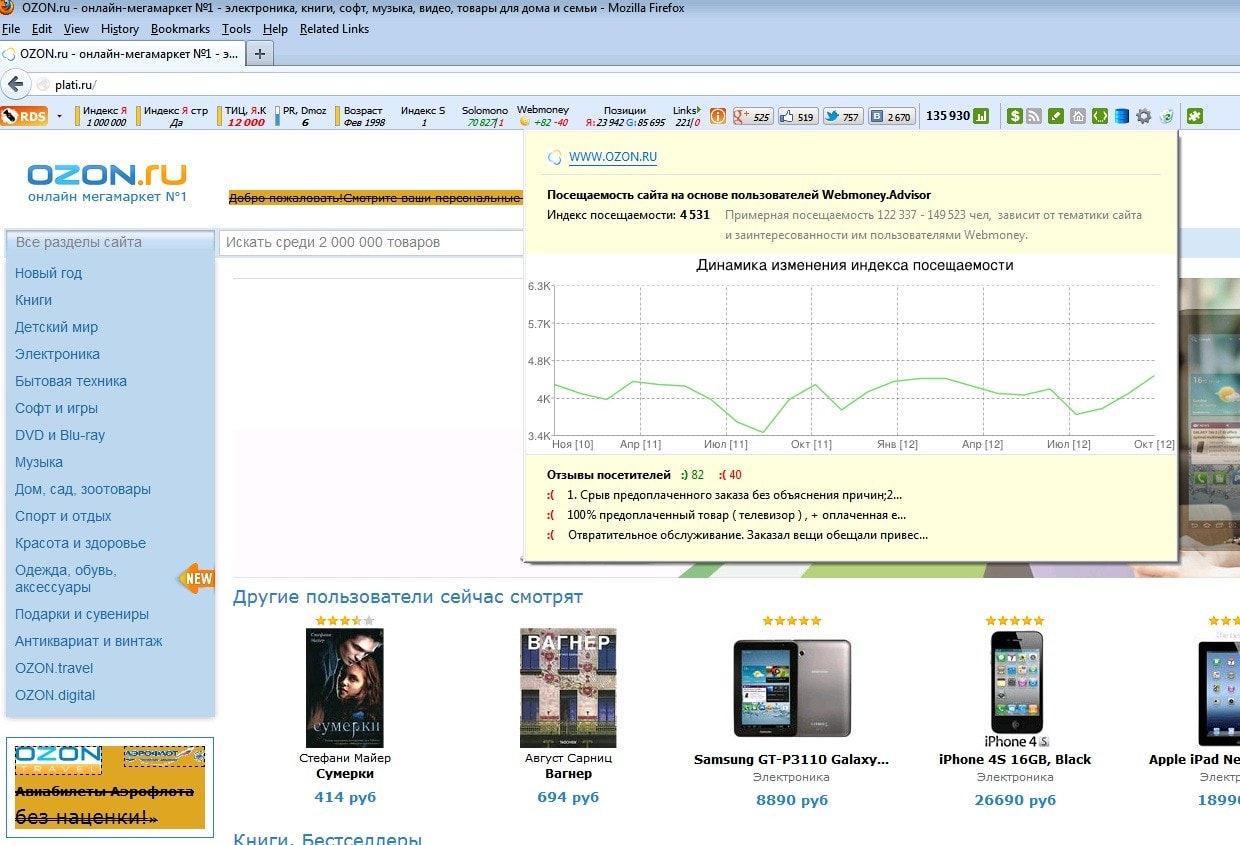Image resolution: width=1240 pixels, height=845 pixels.
Task: Open the OZON.travel link
Action: (x=54, y=668)
